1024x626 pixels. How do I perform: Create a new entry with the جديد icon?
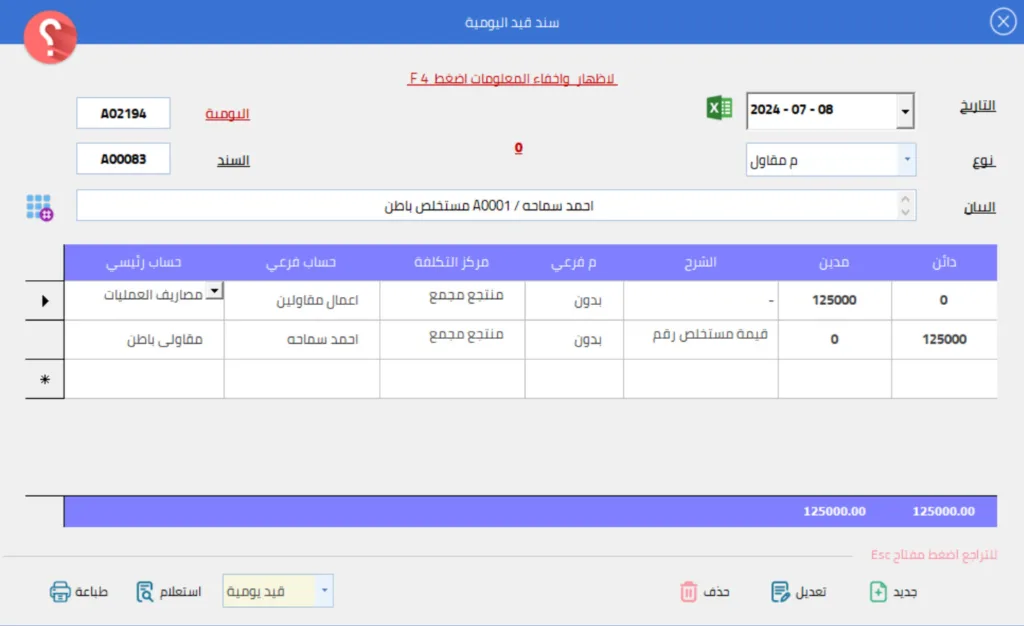pyautogui.click(x=878, y=591)
